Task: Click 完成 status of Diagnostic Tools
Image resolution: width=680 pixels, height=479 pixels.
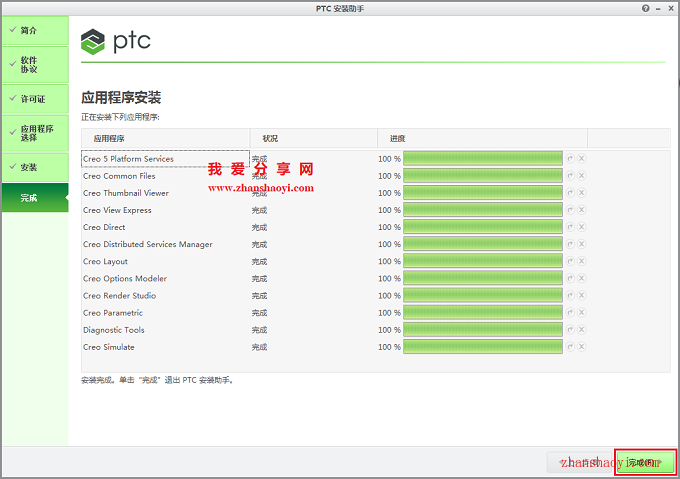Action: click(x=259, y=330)
